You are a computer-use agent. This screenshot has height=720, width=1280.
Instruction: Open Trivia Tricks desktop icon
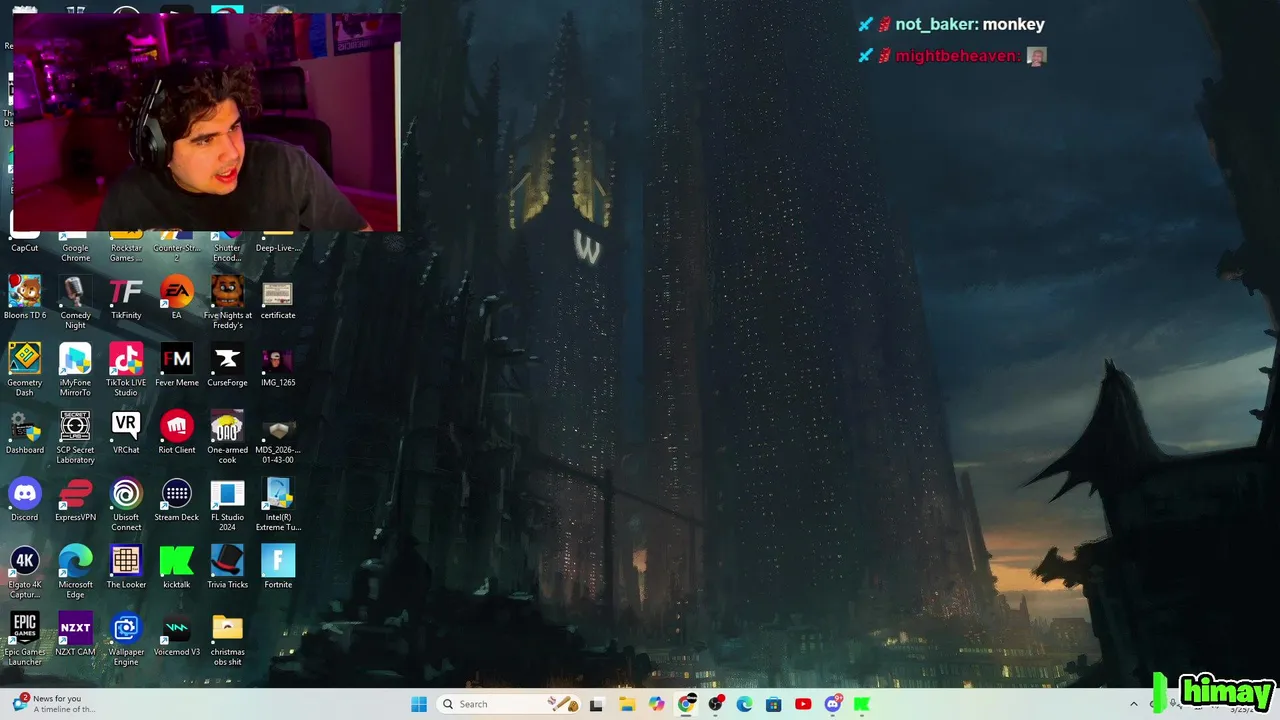pos(227,567)
